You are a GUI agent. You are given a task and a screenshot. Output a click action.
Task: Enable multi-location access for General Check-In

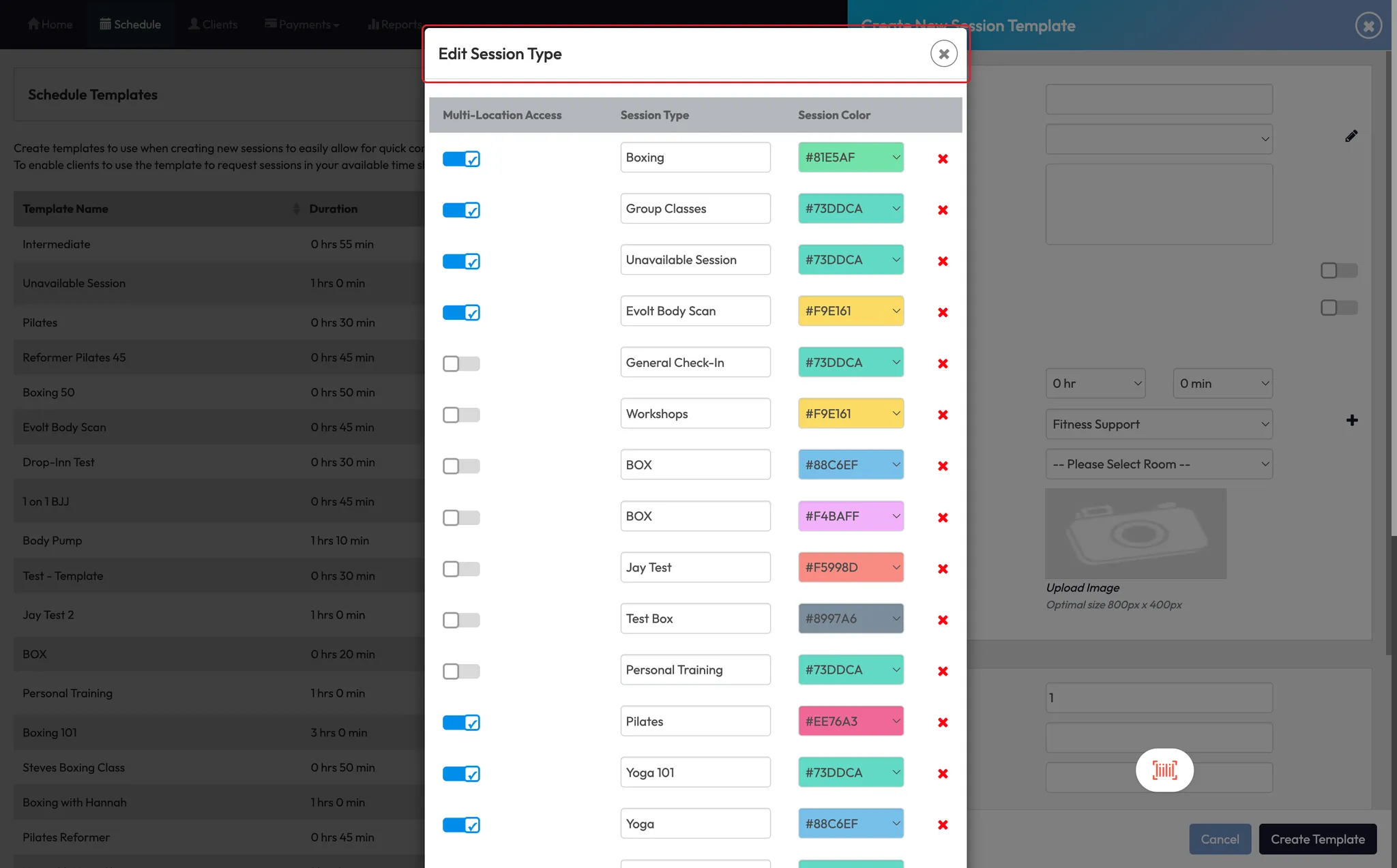(x=461, y=363)
